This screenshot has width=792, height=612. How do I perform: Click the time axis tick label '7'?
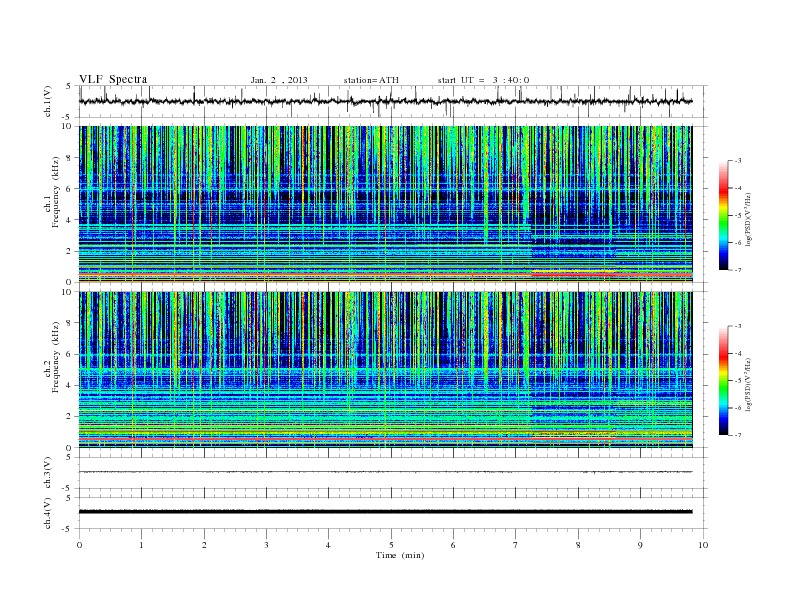click(516, 545)
